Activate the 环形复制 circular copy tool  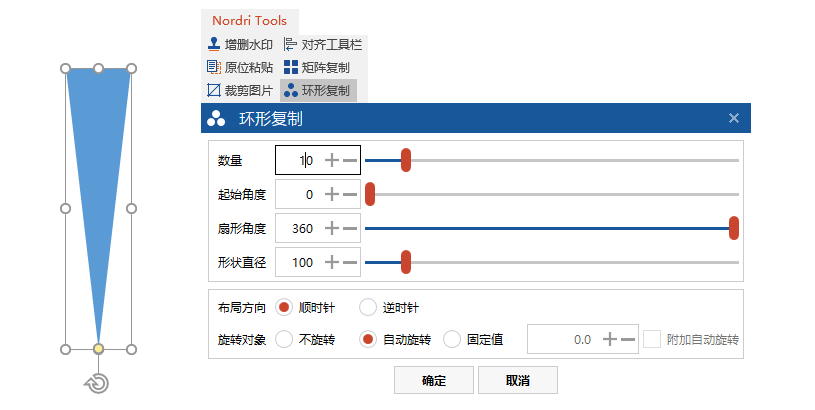click(318, 90)
